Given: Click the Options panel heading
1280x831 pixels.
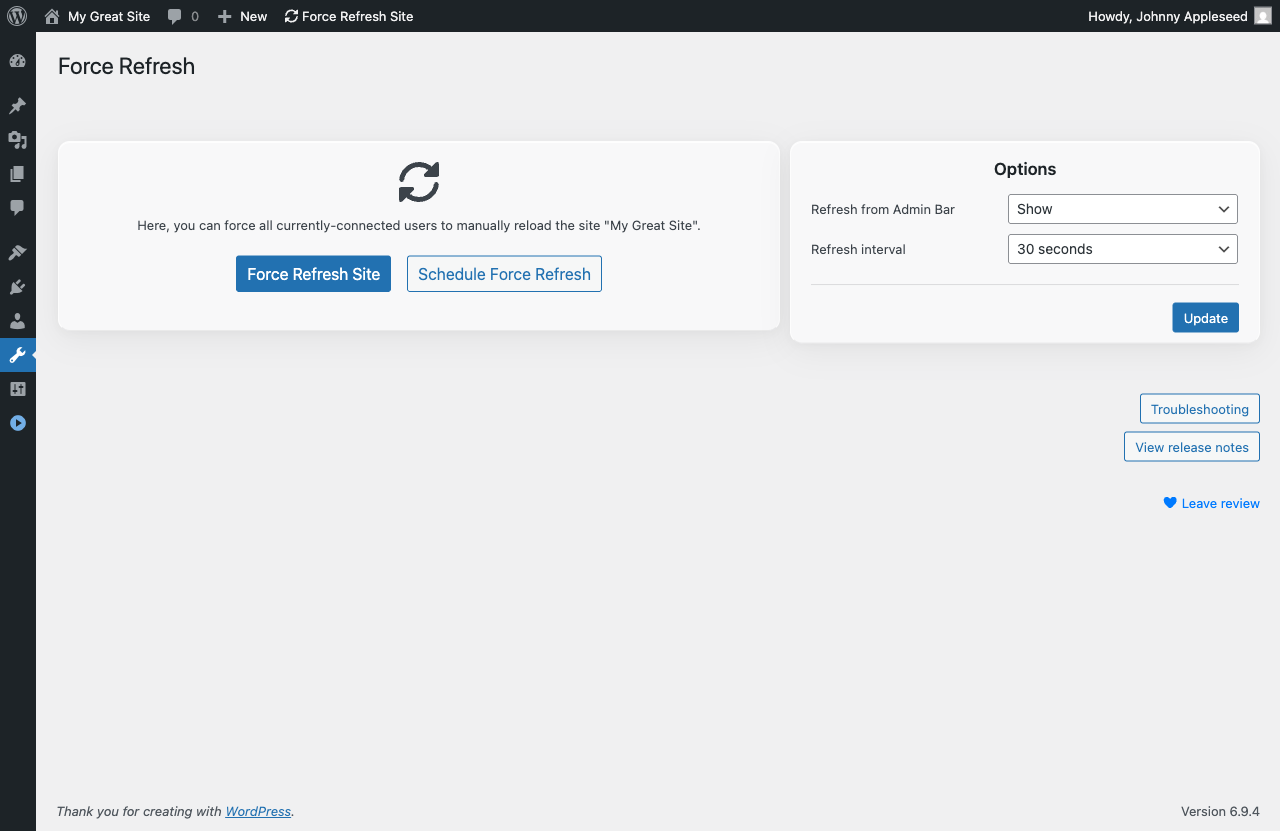Looking at the screenshot, I should (1025, 169).
